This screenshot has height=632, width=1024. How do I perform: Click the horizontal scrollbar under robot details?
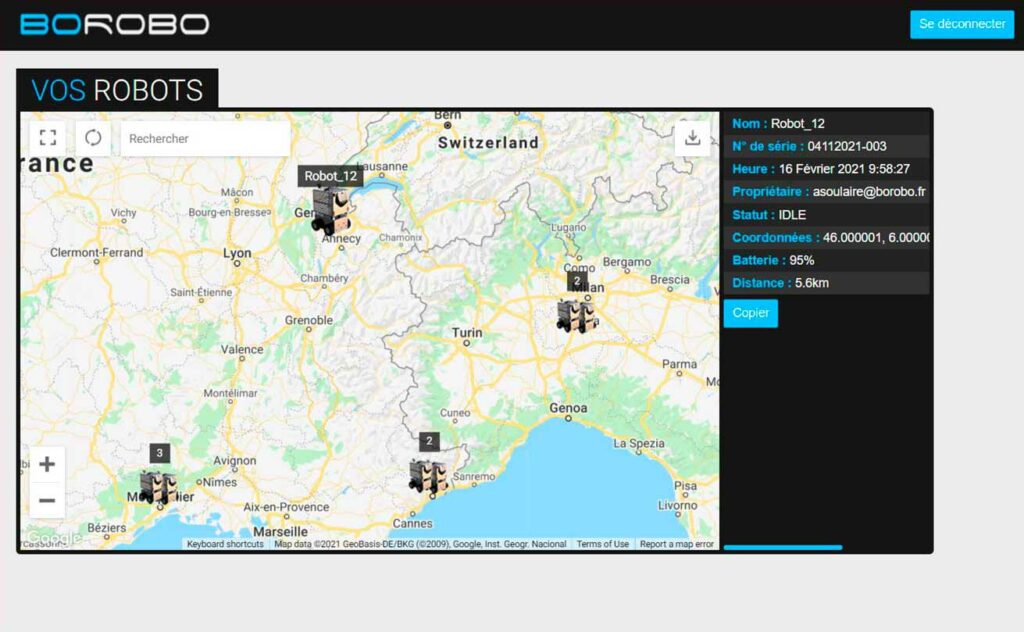click(783, 547)
